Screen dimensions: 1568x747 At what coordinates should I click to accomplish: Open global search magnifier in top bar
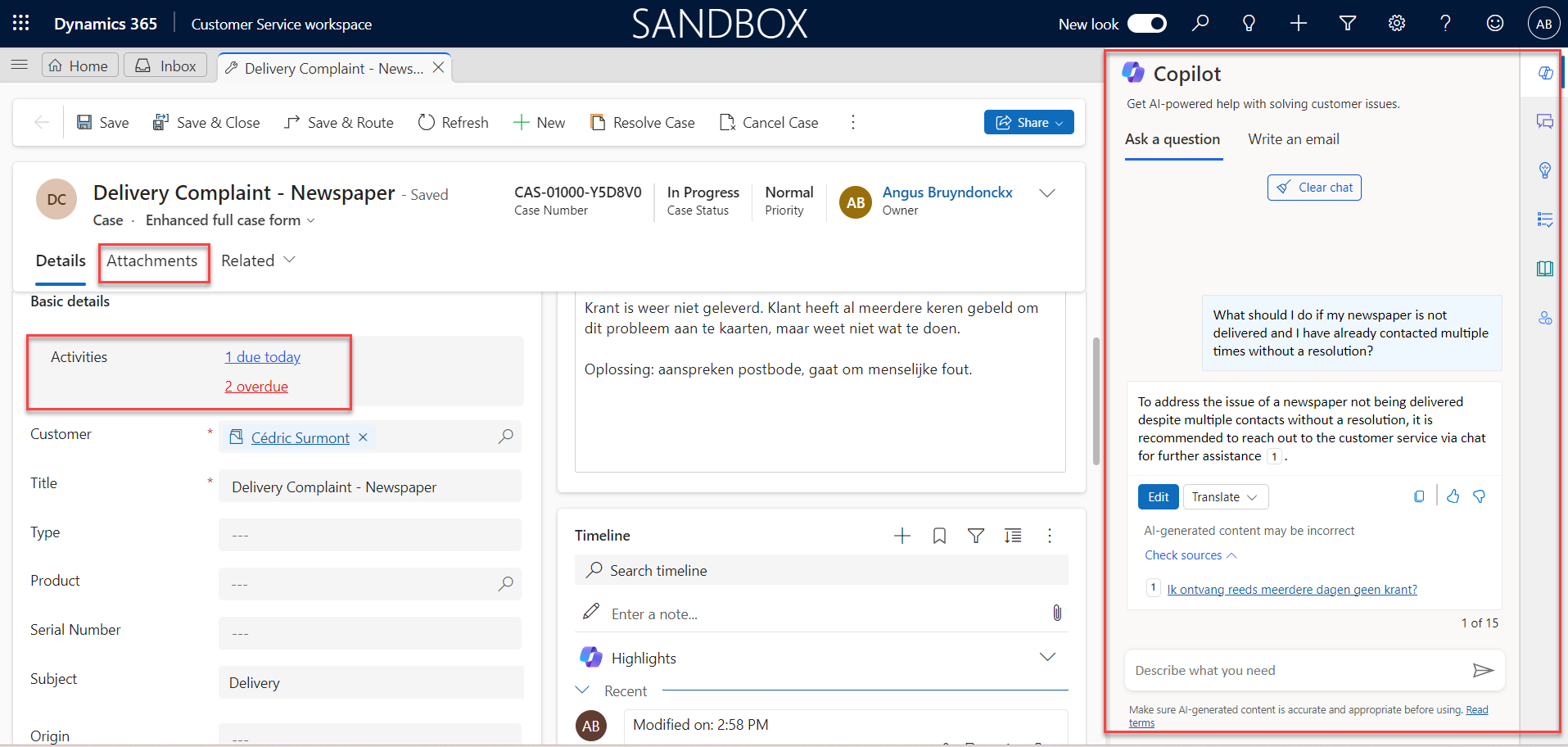click(1200, 23)
